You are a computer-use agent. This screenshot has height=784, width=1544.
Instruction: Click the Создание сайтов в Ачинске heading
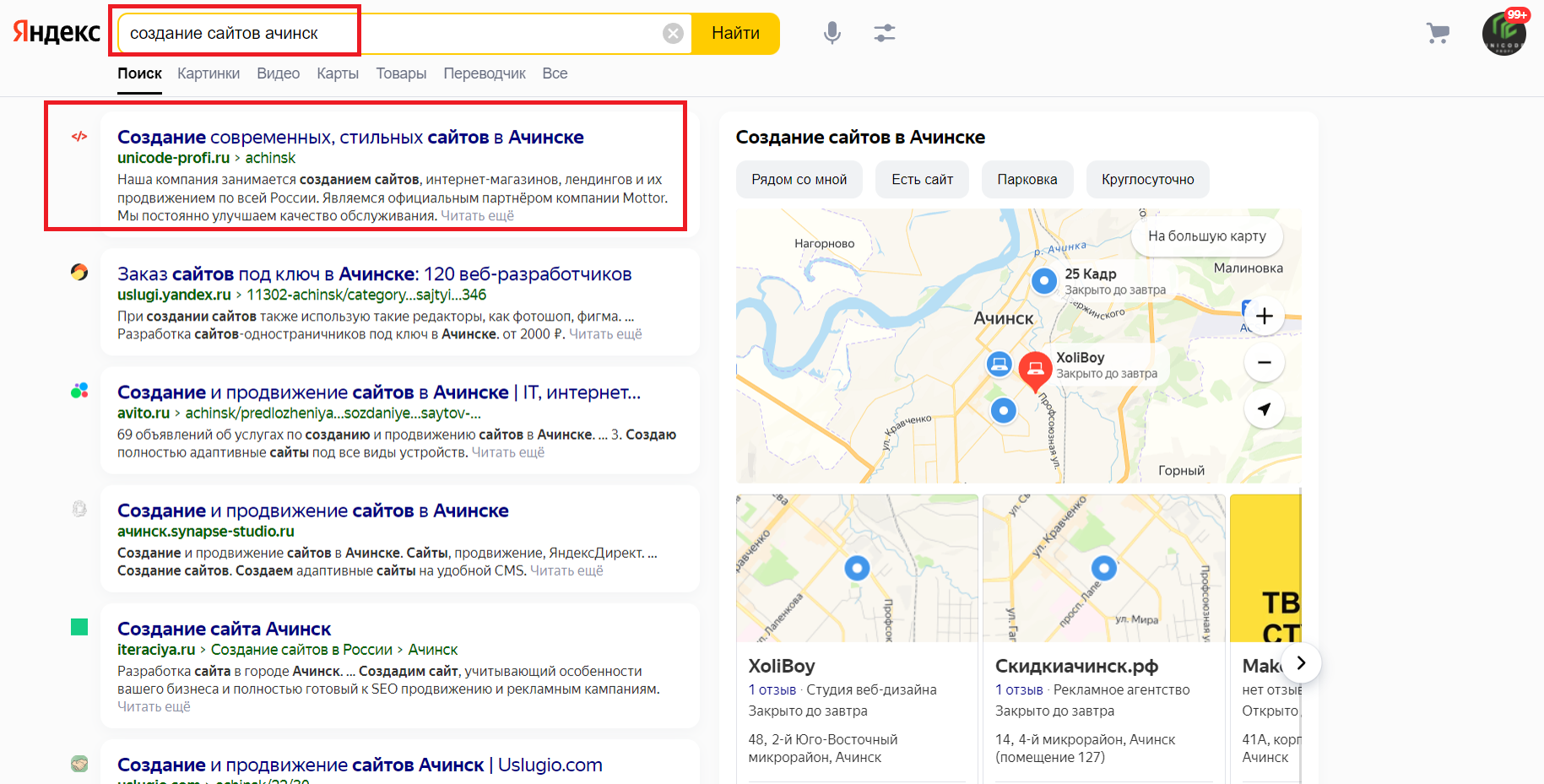(860, 137)
